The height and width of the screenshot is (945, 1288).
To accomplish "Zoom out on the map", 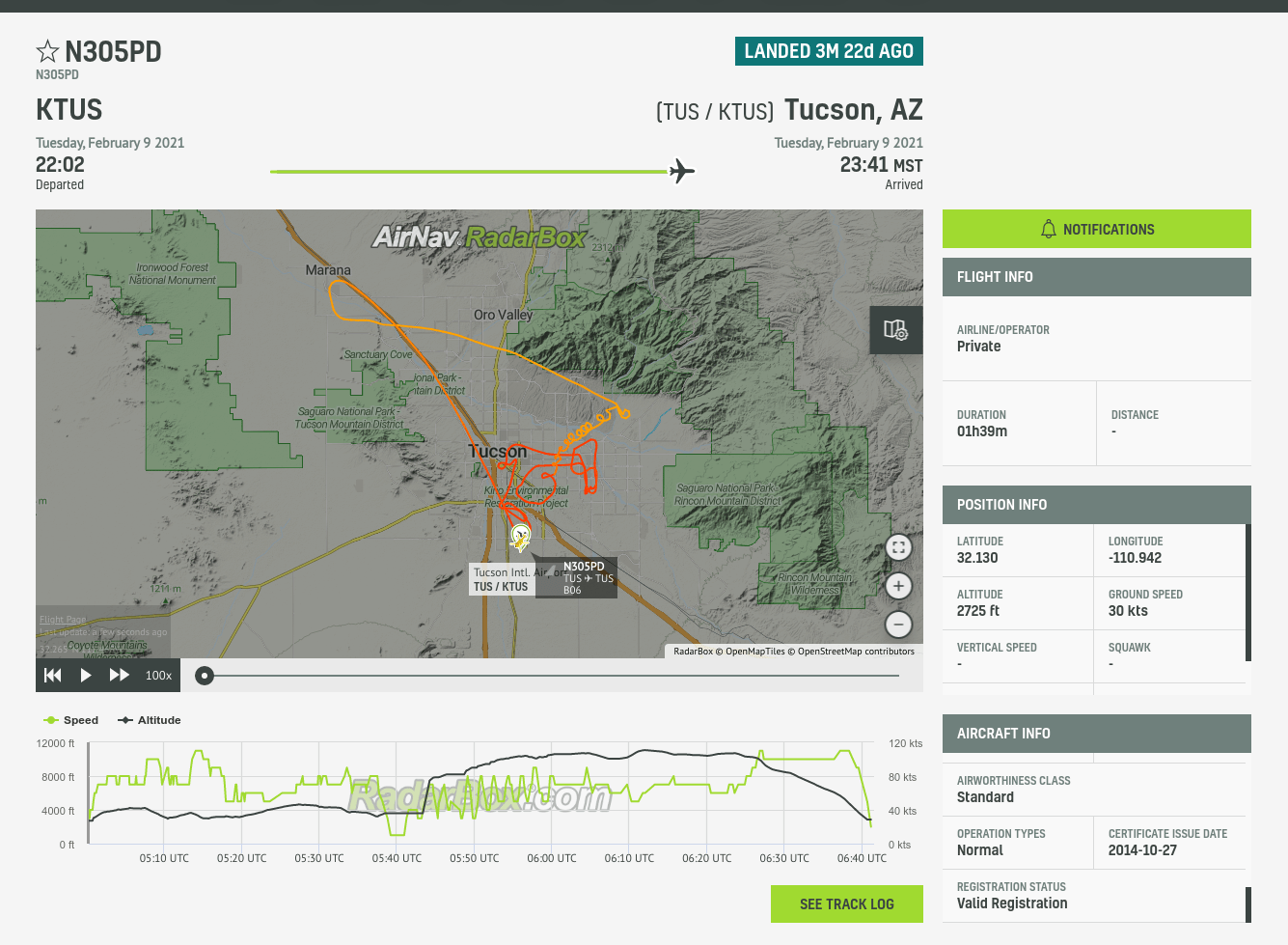I will pos(898,625).
